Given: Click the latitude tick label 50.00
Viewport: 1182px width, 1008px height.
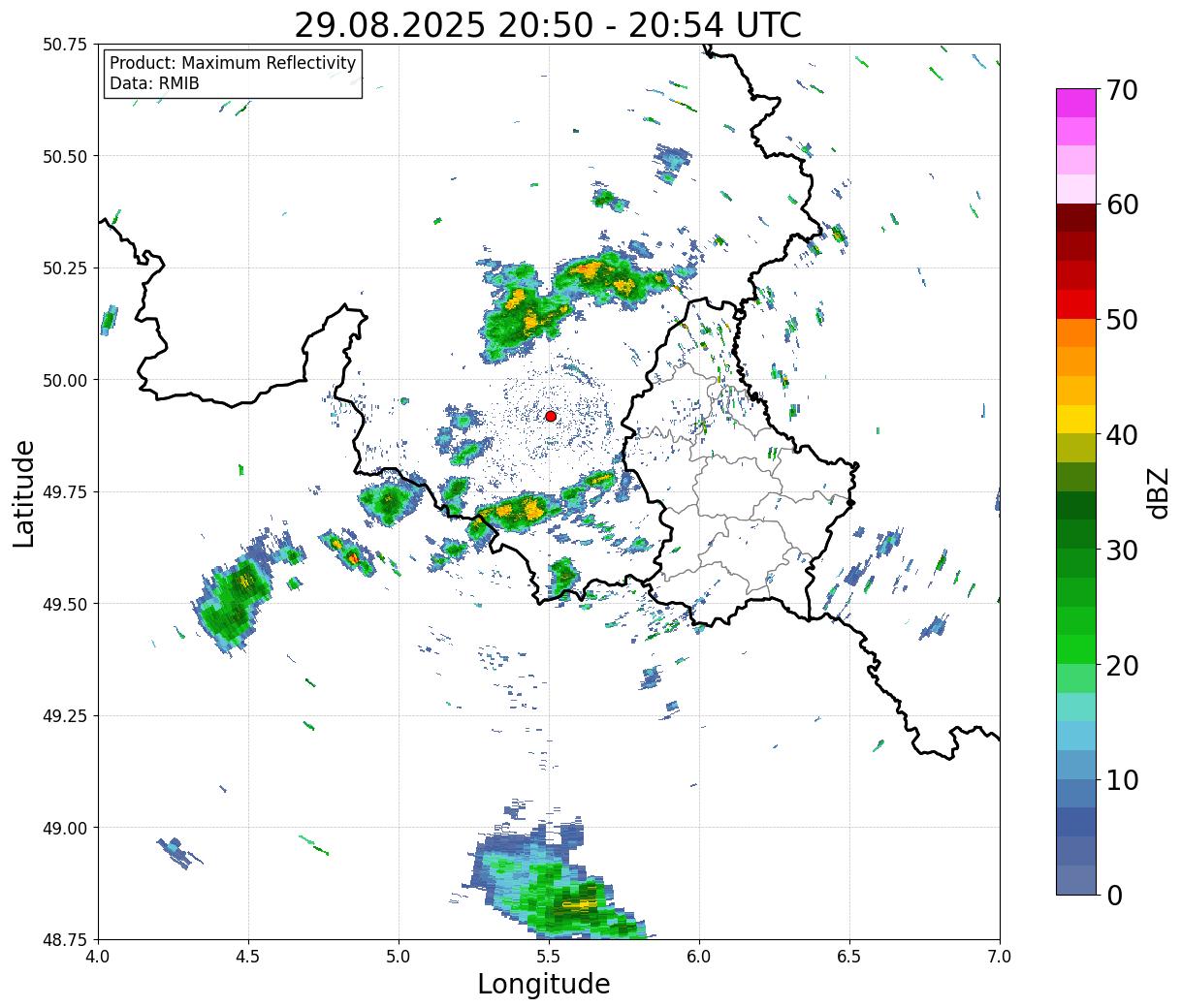Looking at the screenshot, I should [65, 380].
